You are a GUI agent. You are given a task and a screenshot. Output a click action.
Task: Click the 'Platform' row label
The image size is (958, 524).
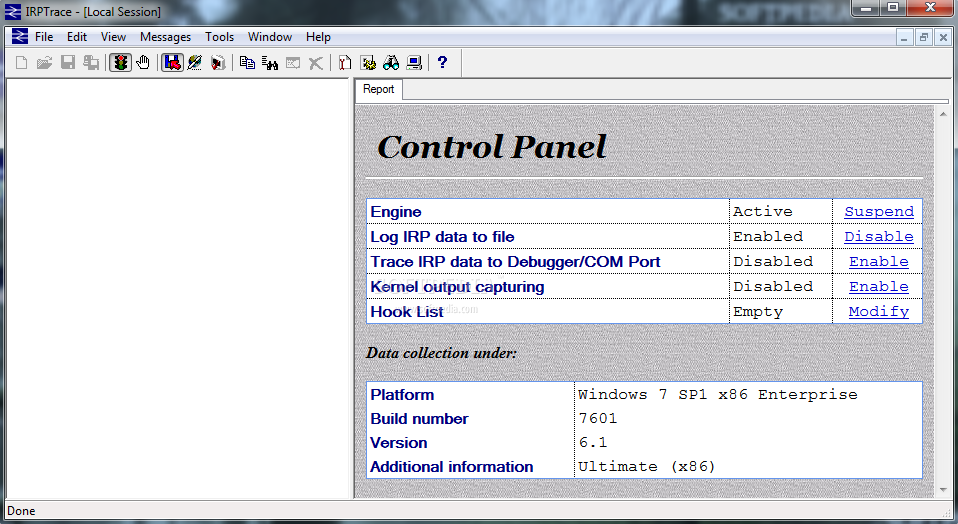402,395
